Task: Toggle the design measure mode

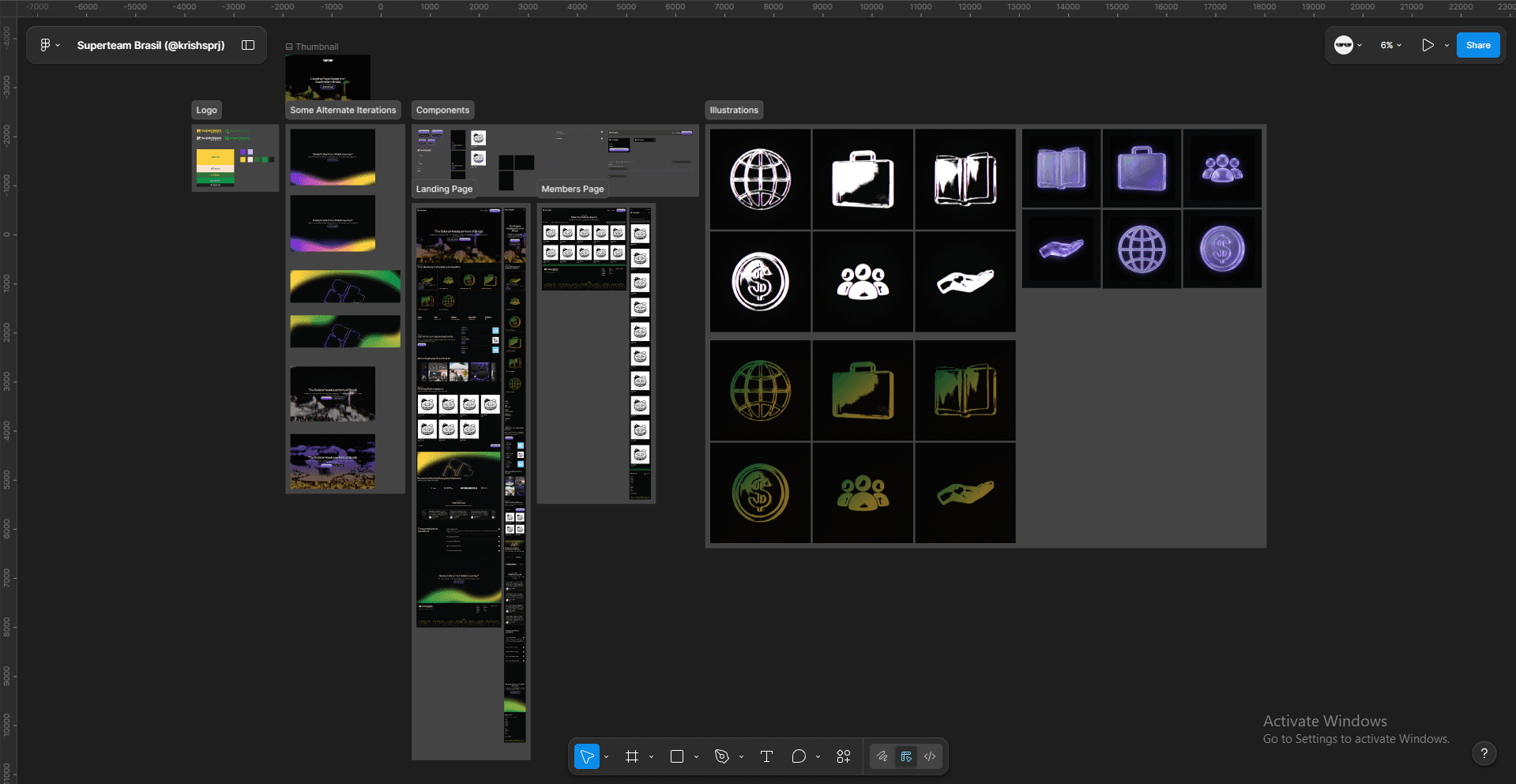Action: 906,756
